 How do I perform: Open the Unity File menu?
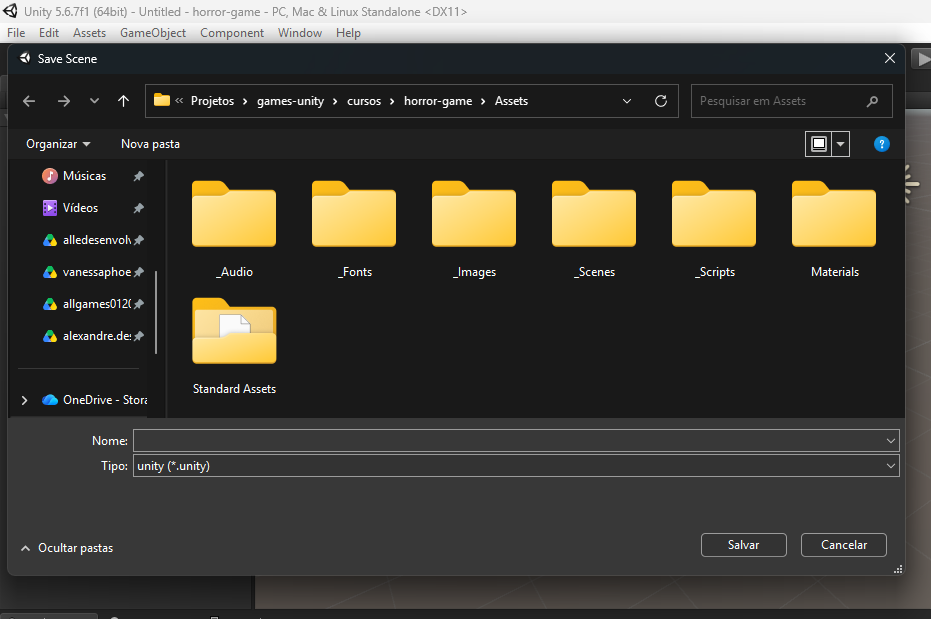[16, 33]
